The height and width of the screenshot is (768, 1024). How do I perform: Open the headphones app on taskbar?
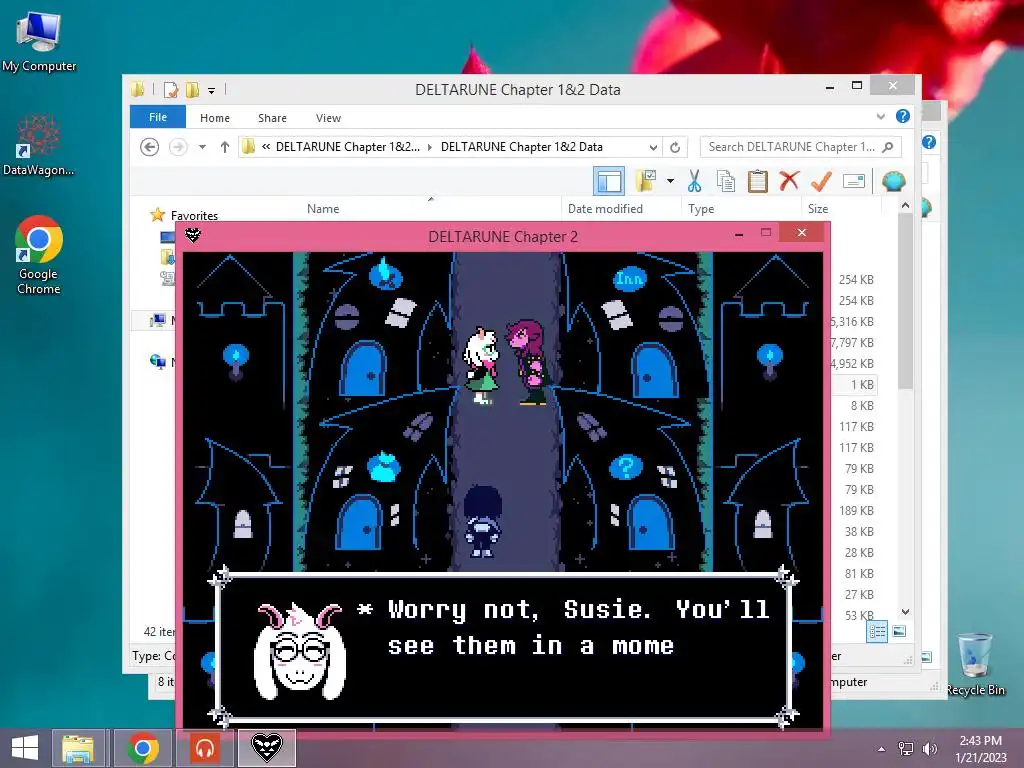coord(205,748)
